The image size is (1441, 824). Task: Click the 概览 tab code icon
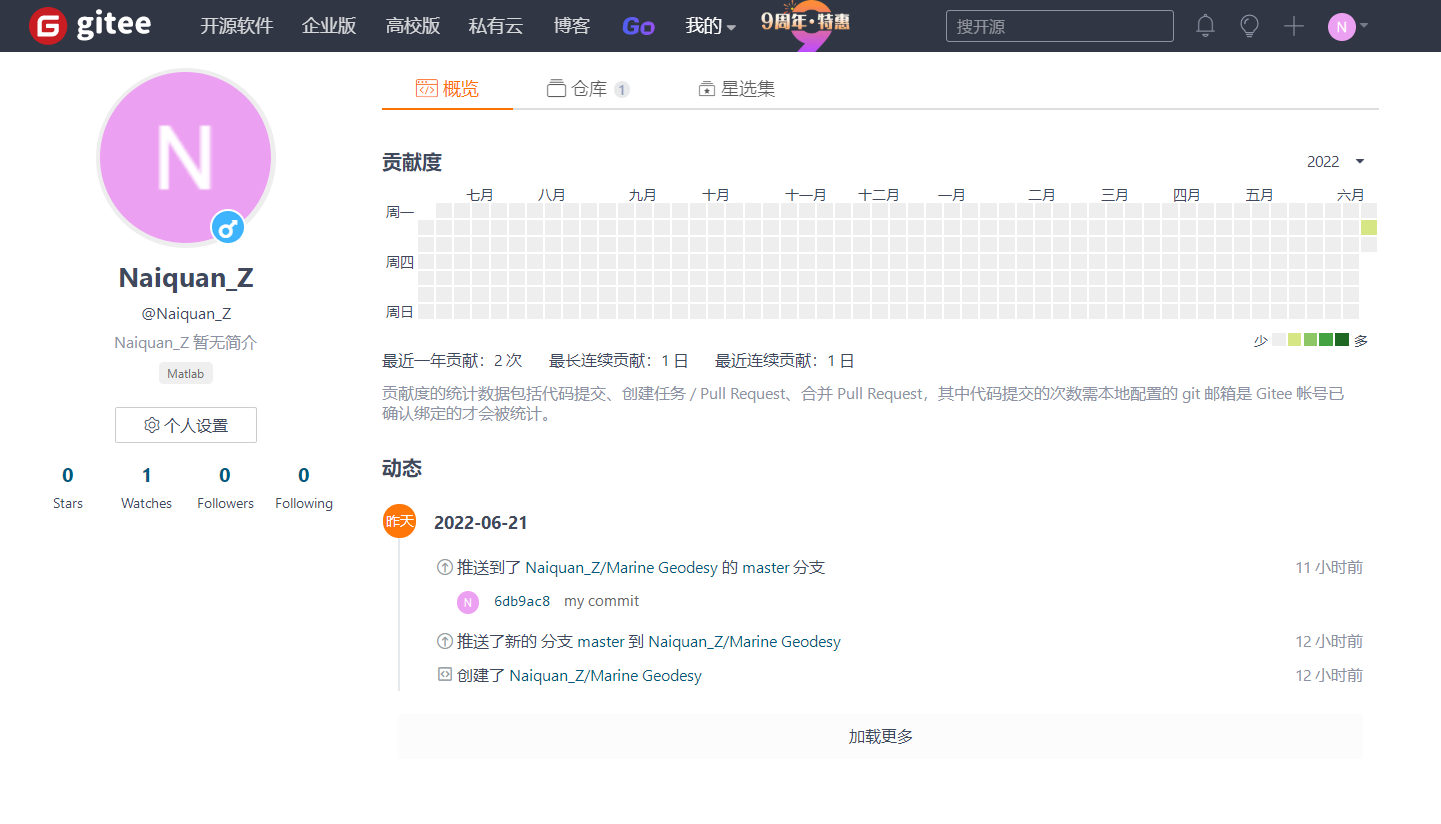click(427, 89)
